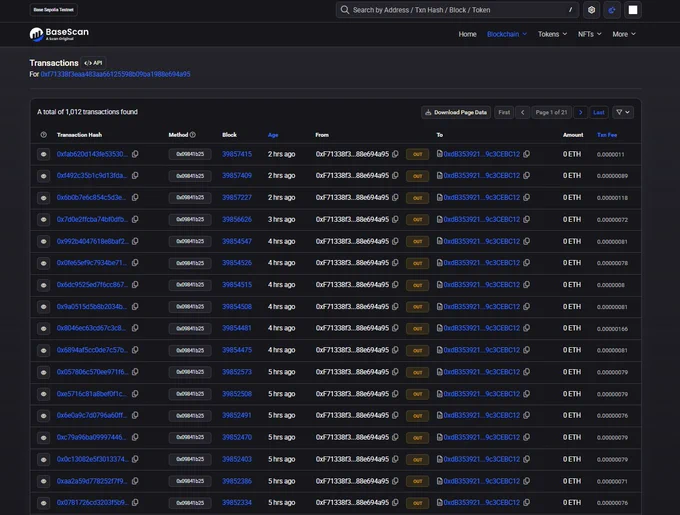Copy To address in block 39854526 row
Screen dimensions: 680x515
click(x=526, y=263)
